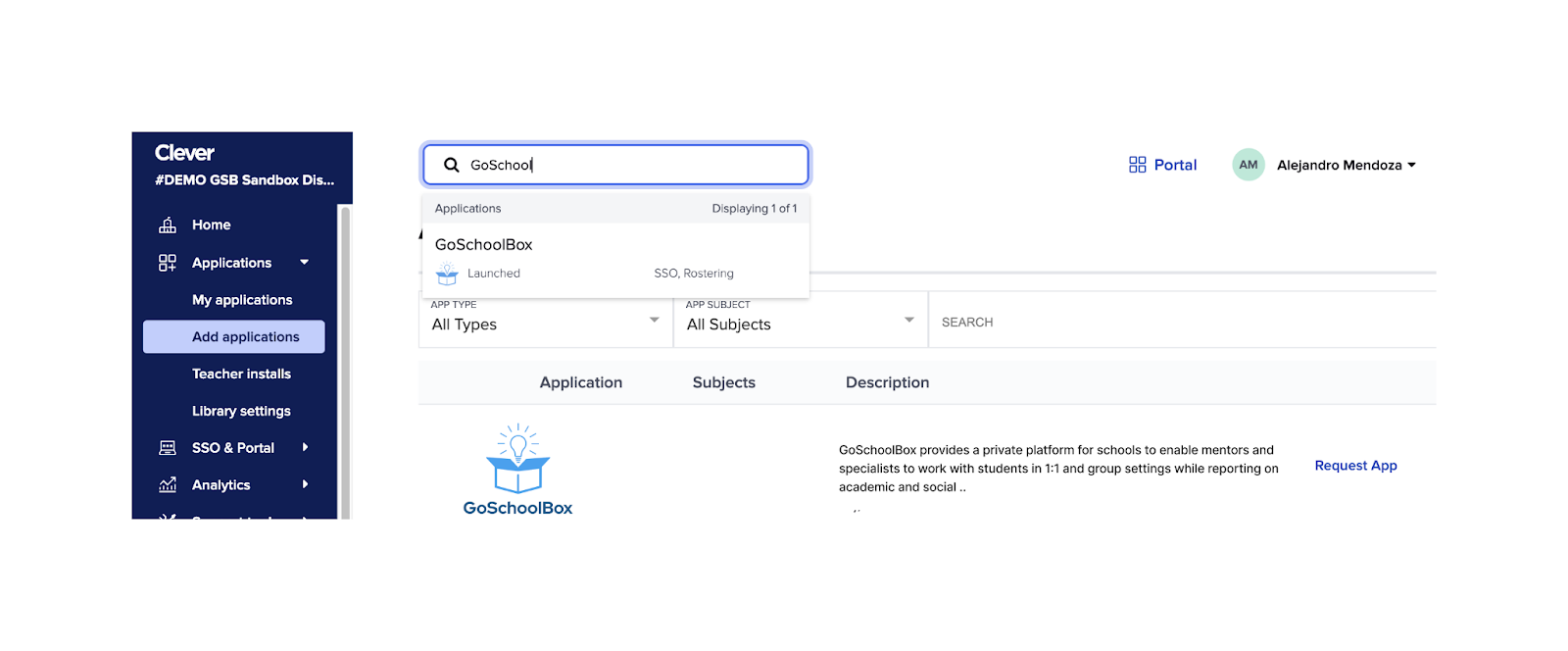Click the GoSchoolBox description paragraph
Image resolution: width=1568 pixels, height=651 pixels.
point(1058,469)
